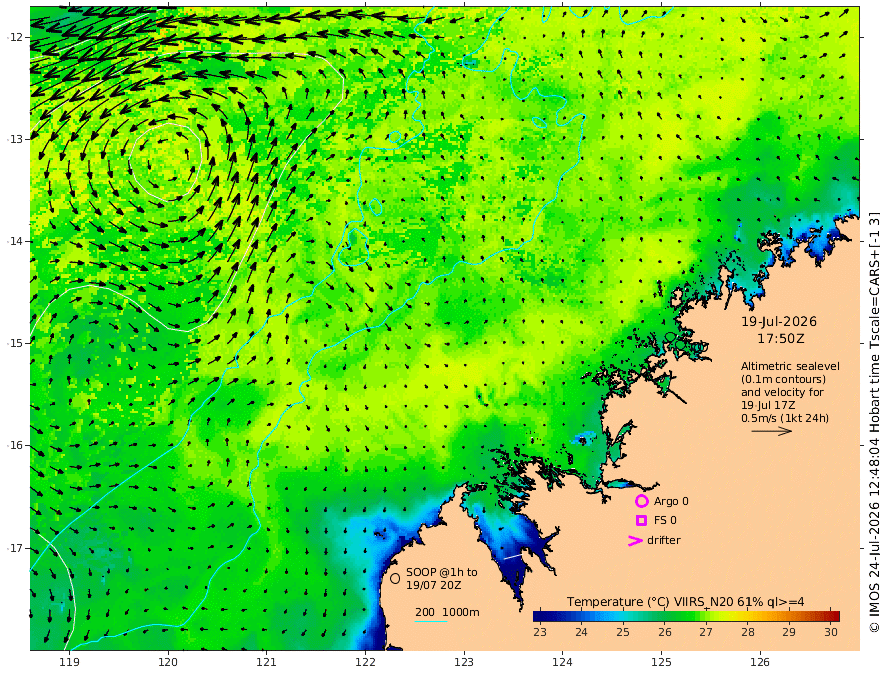Click the colorbar tick label 25
Image resolution: width=880 pixels, height=680 pixels.
[x=623, y=632]
